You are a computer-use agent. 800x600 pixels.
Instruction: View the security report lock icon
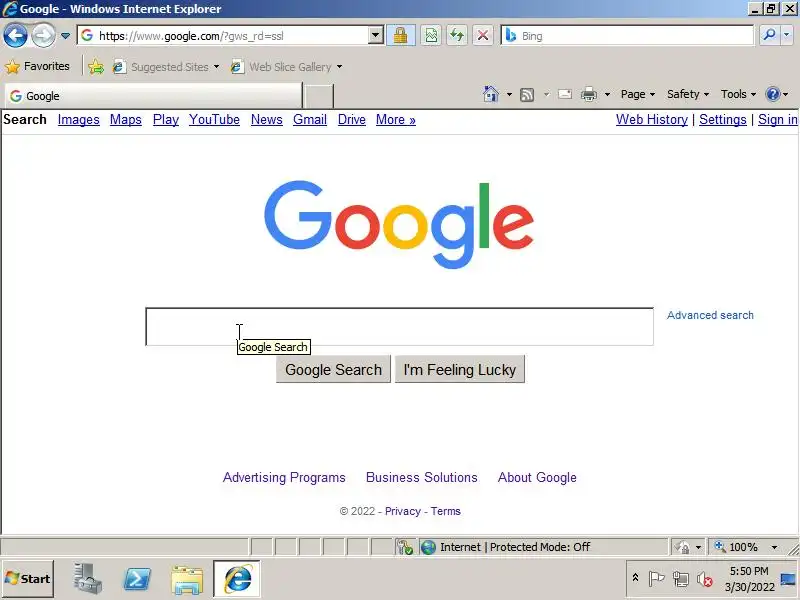point(401,36)
